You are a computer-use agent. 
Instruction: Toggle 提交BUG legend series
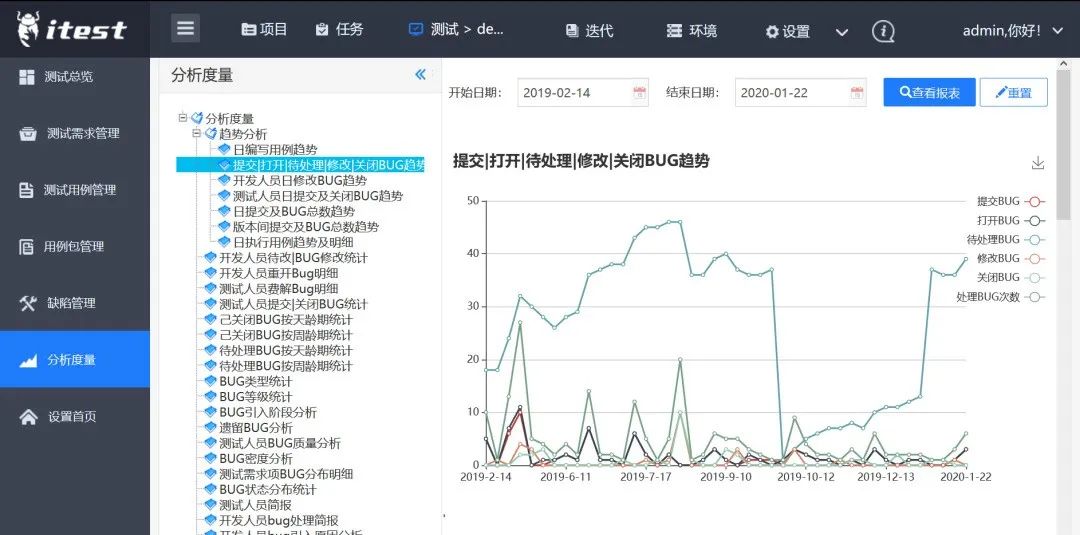pyautogui.click(x=1010, y=201)
